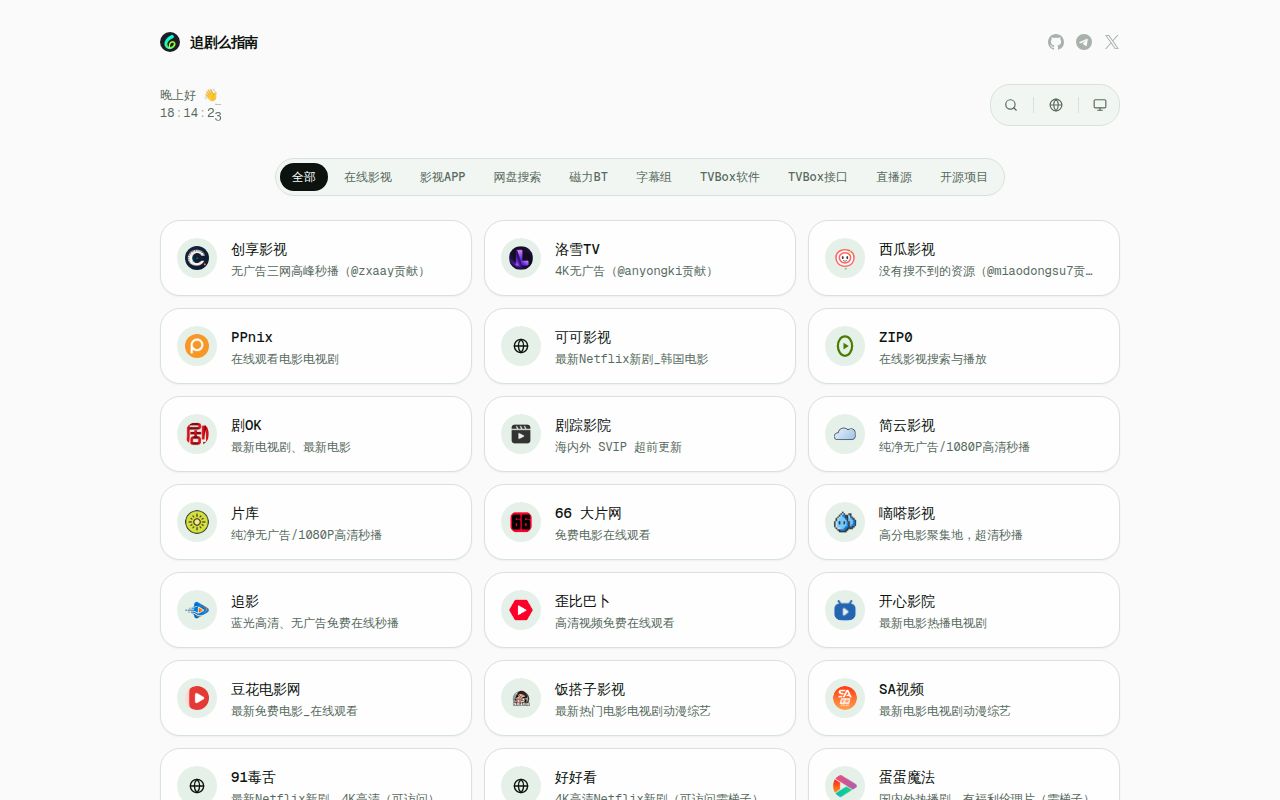1280x800 pixels.
Task: Switch to the 影视APP tab
Action: [x=442, y=177]
